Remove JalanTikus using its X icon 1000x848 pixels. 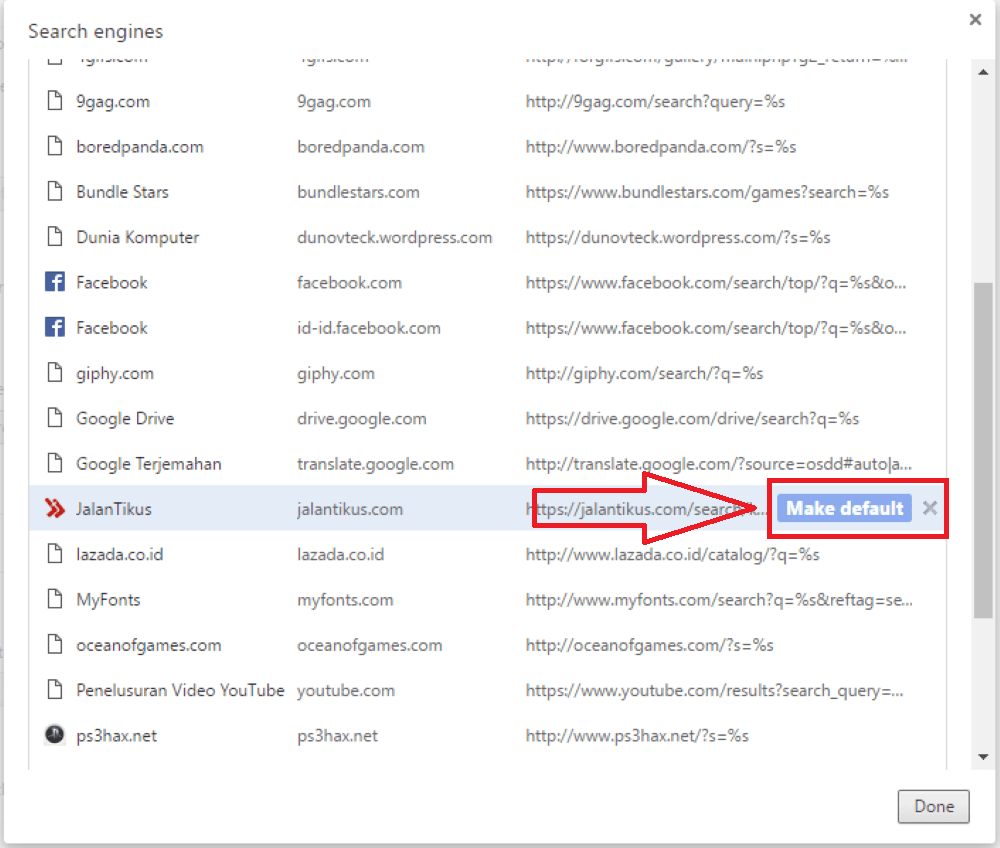930,508
